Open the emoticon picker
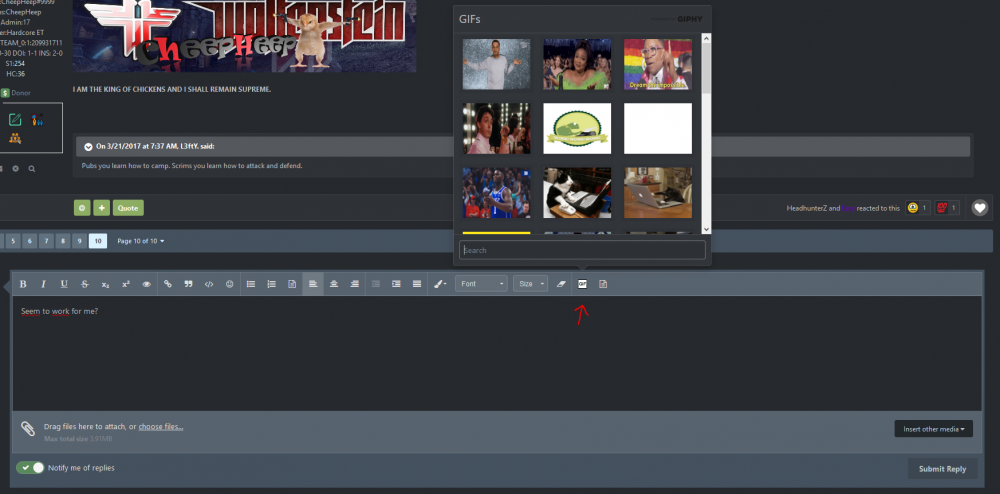Viewport: 1000px width, 494px height. click(230, 284)
